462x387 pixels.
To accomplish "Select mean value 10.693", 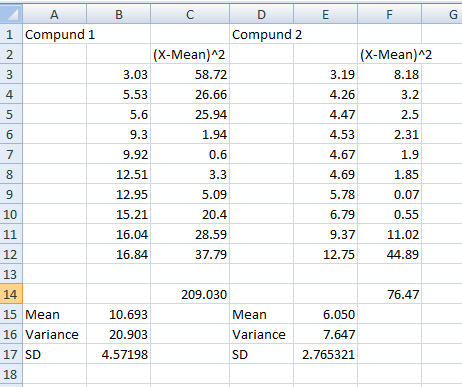I will (118, 314).
